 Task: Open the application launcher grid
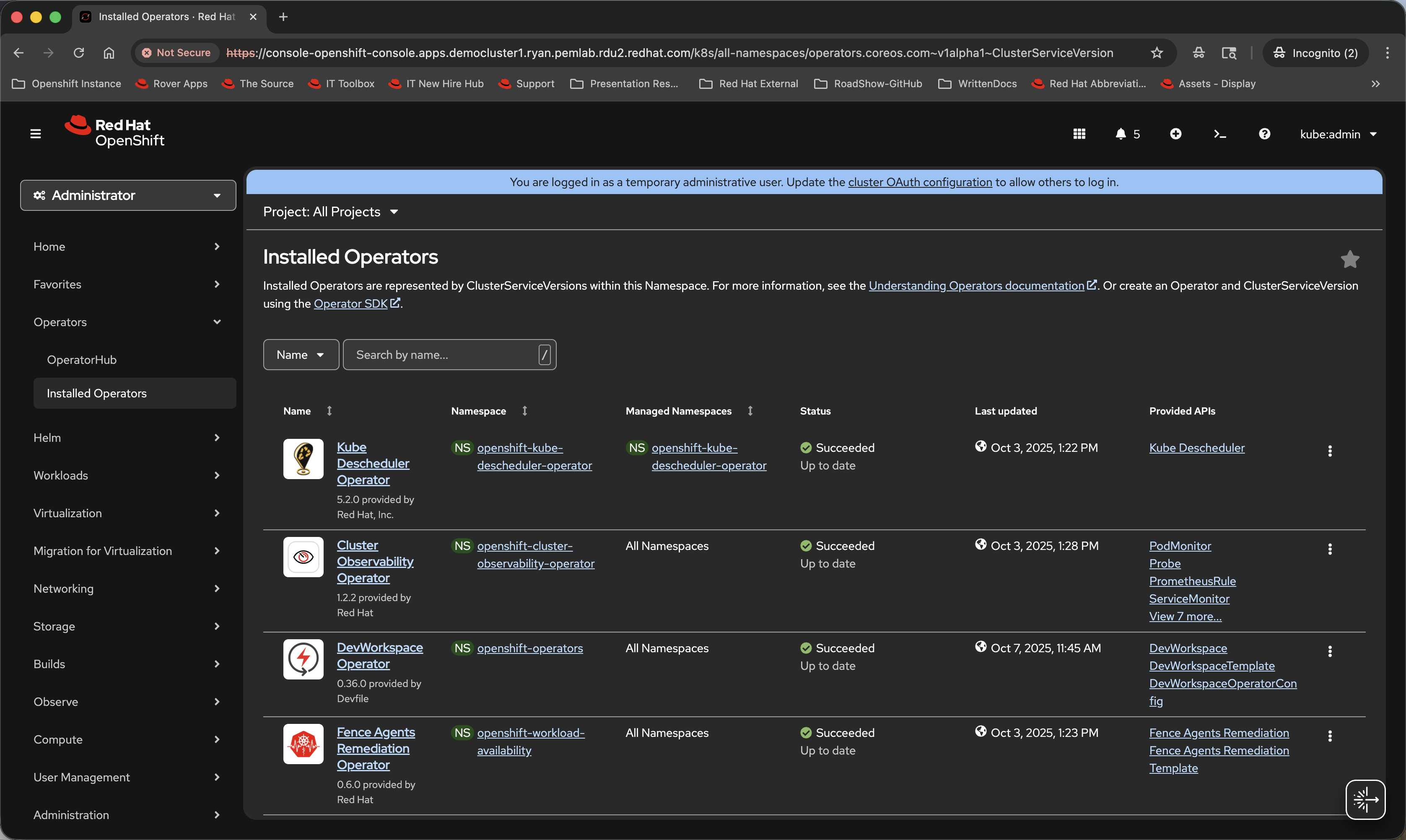pyautogui.click(x=1079, y=134)
